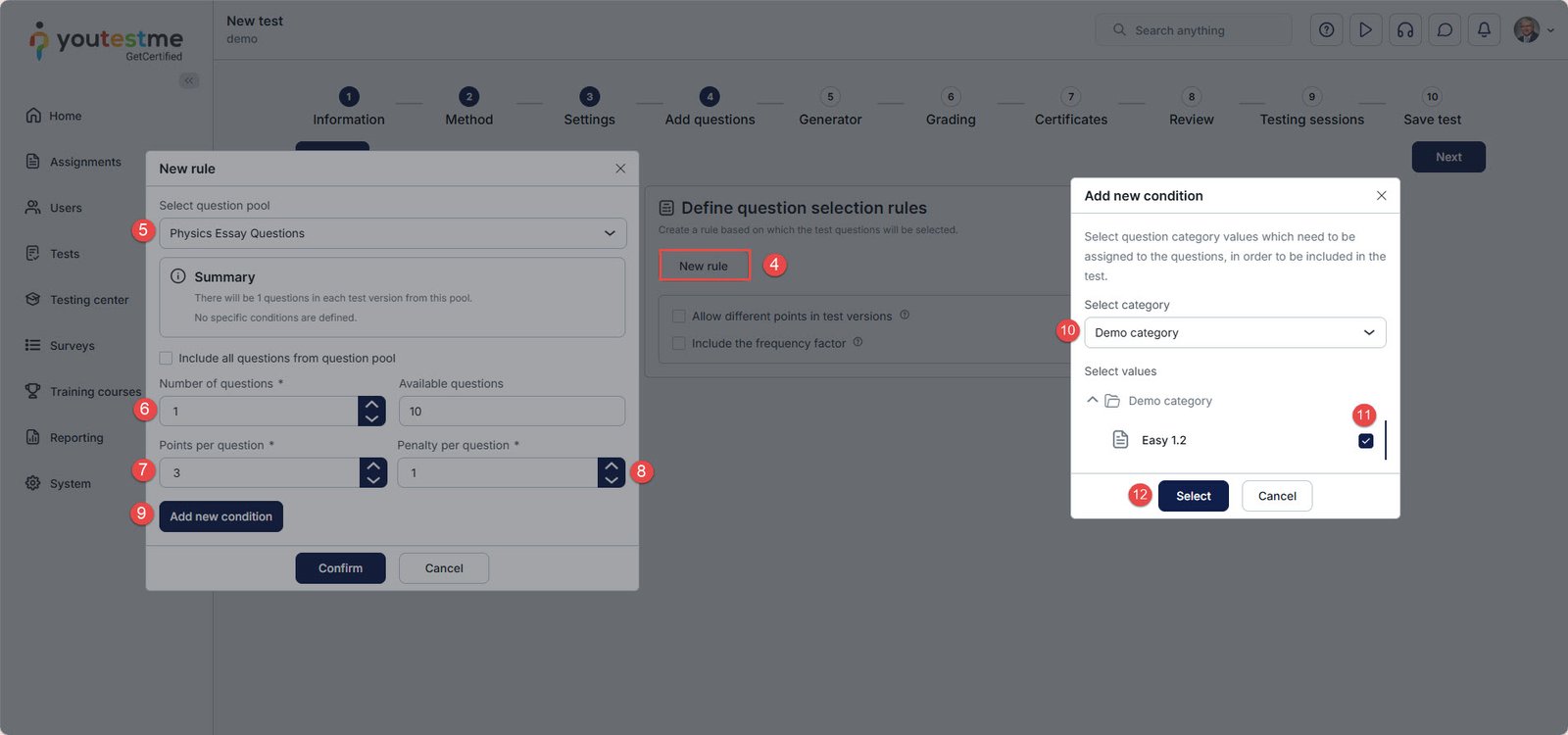
Task: Increase the Points per question stepper
Action: (x=373, y=465)
